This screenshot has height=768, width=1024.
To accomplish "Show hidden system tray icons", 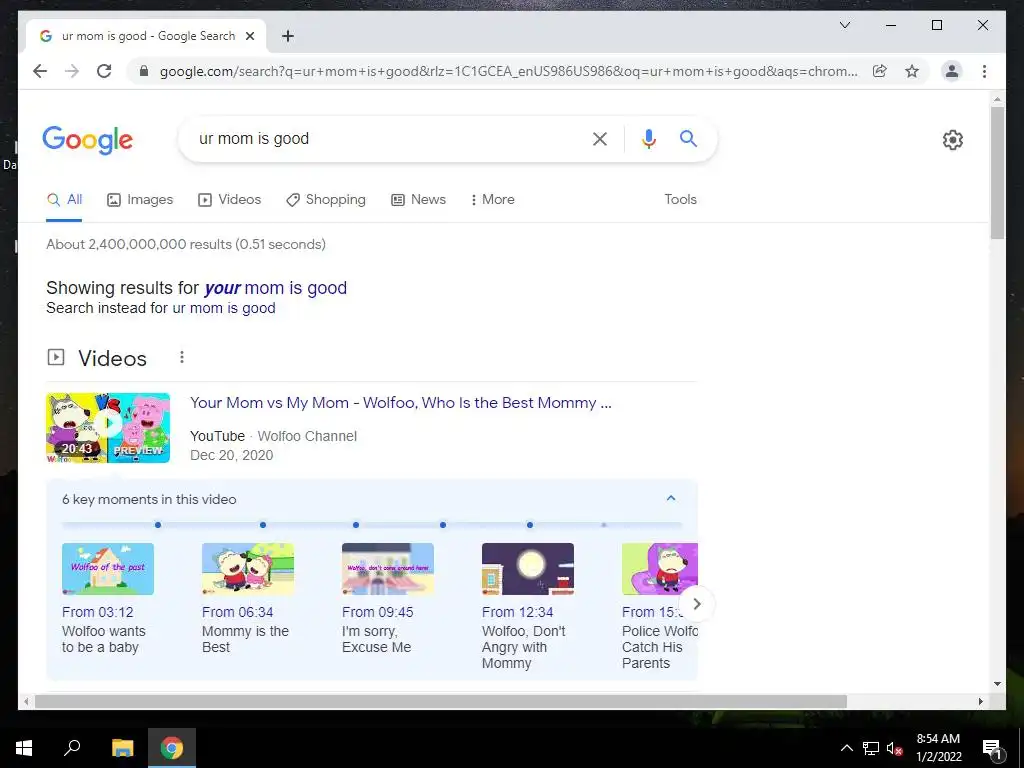I will click(x=846, y=748).
